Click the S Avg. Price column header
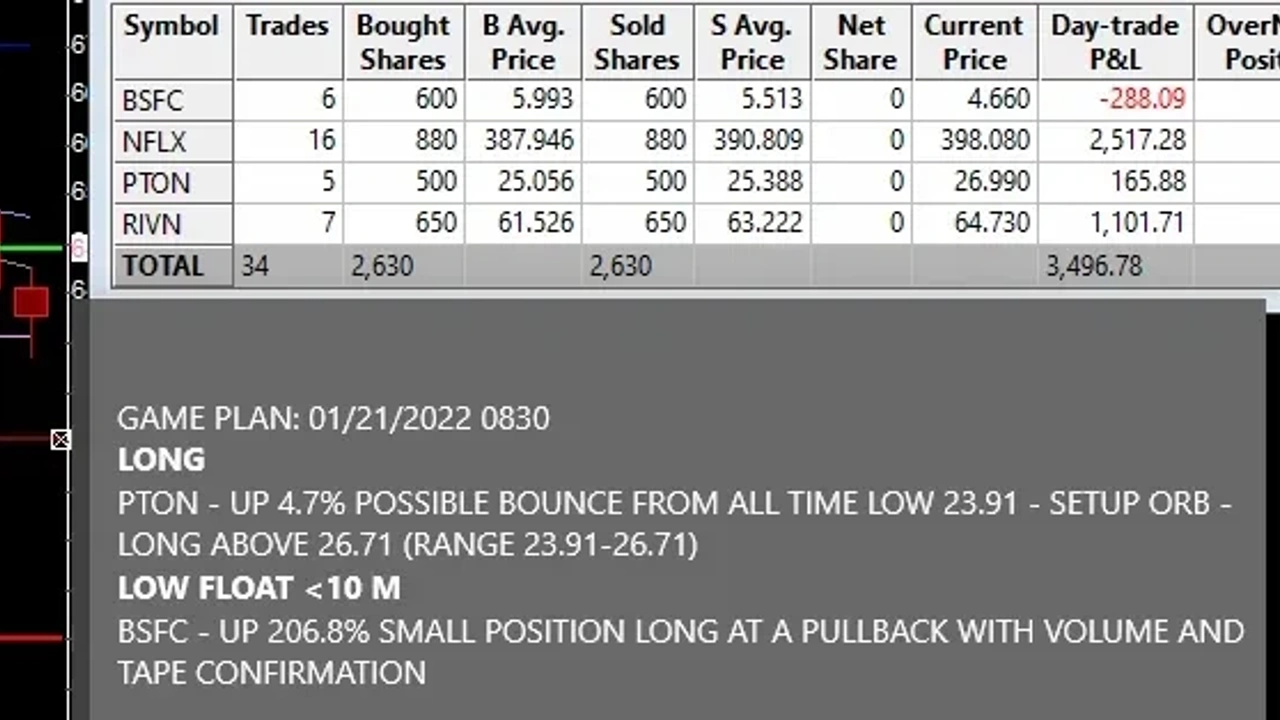The width and height of the screenshot is (1280, 720). pyautogui.click(x=752, y=42)
